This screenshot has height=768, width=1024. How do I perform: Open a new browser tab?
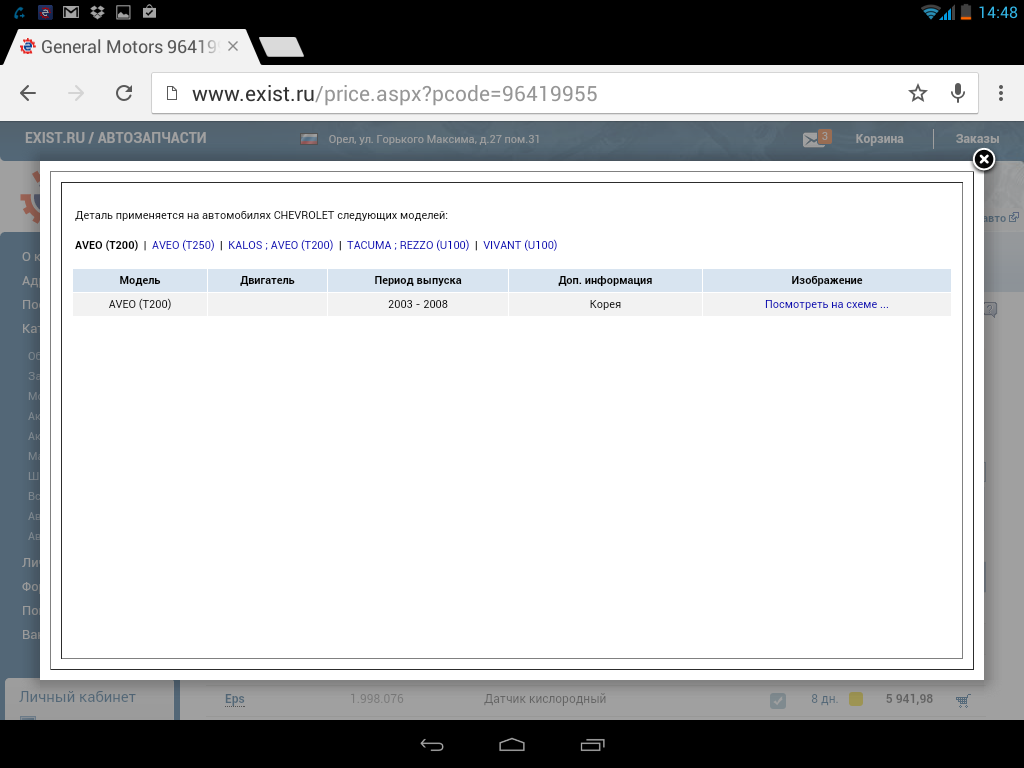click(x=281, y=47)
